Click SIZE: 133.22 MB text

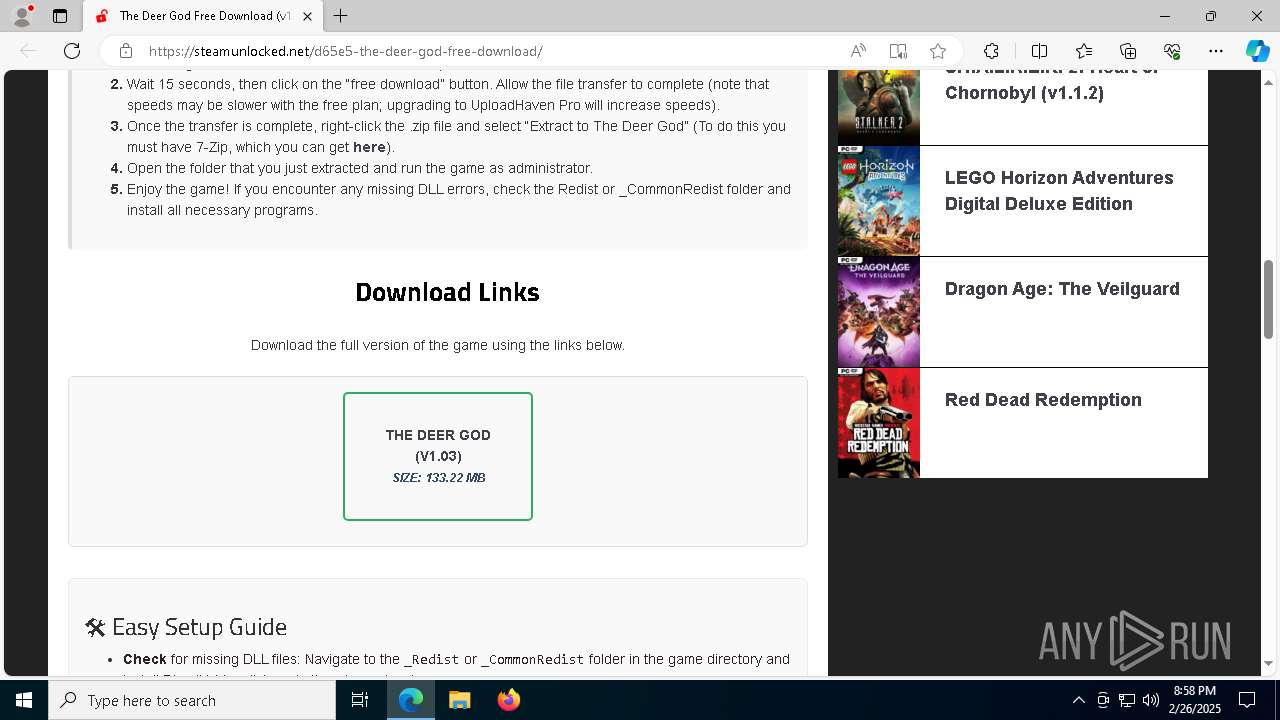[439, 477]
